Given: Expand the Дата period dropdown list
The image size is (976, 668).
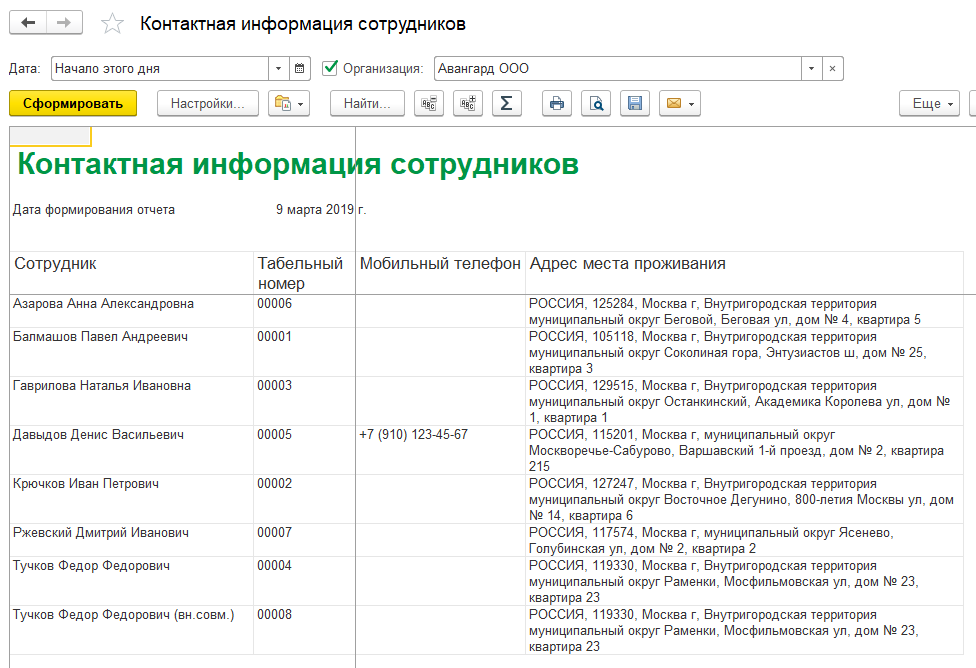Looking at the screenshot, I should click(x=278, y=69).
